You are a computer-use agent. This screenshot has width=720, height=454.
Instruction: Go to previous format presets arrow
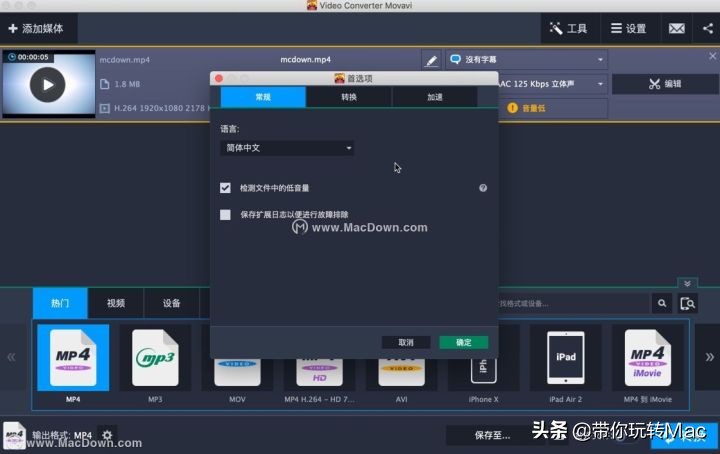click(x=11, y=357)
